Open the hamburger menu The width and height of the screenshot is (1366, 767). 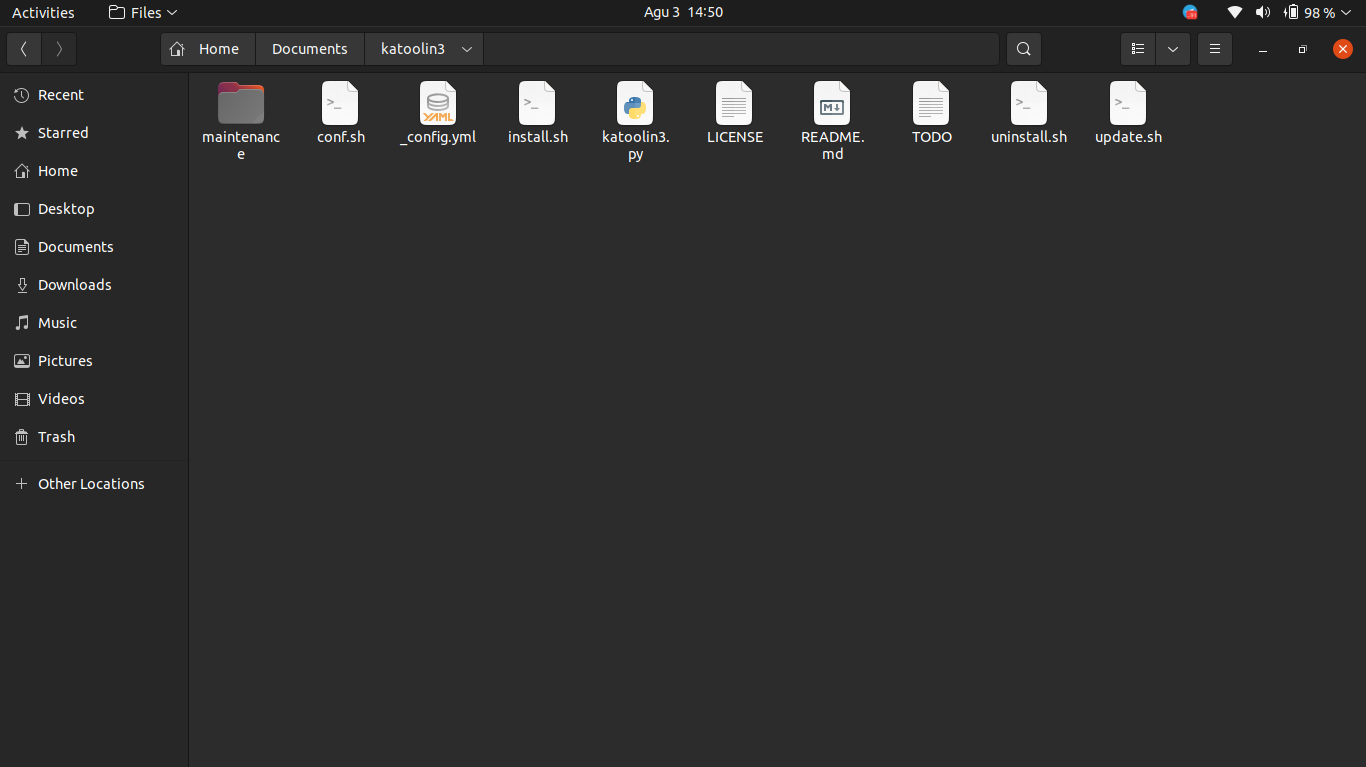[x=1214, y=48]
